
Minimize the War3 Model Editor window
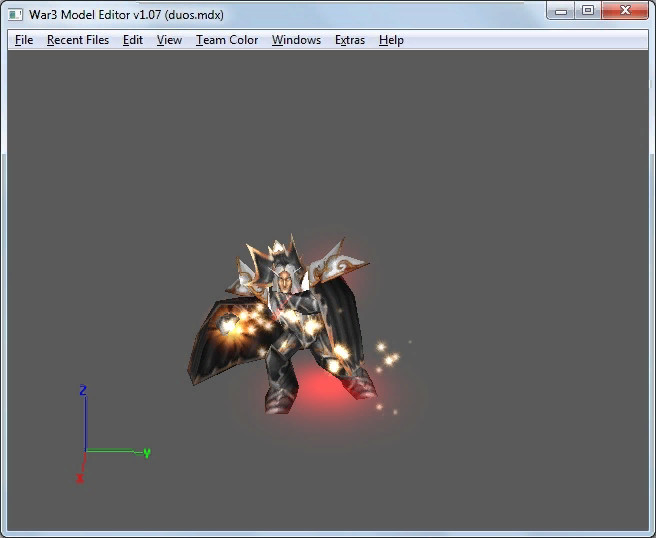[x=561, y=11]
